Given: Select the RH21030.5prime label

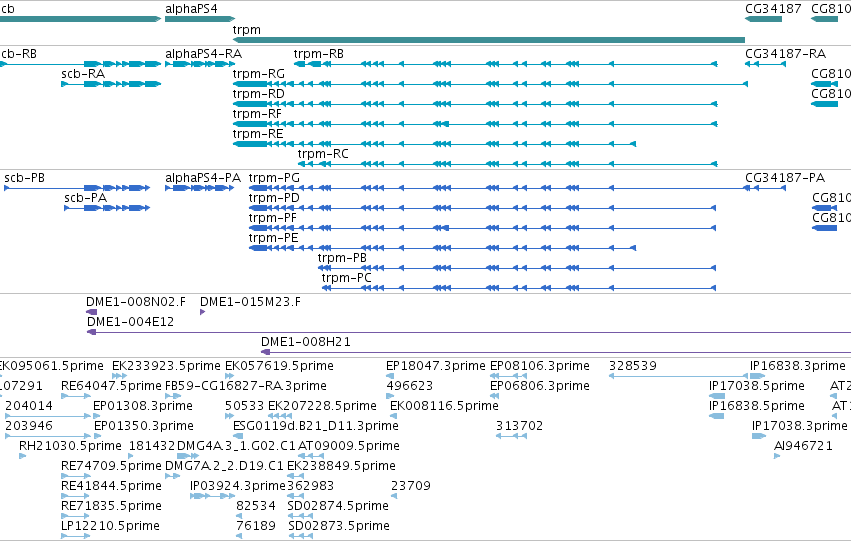Looking at the screenshot, I should pyautogui.click(x=70, y=447).
